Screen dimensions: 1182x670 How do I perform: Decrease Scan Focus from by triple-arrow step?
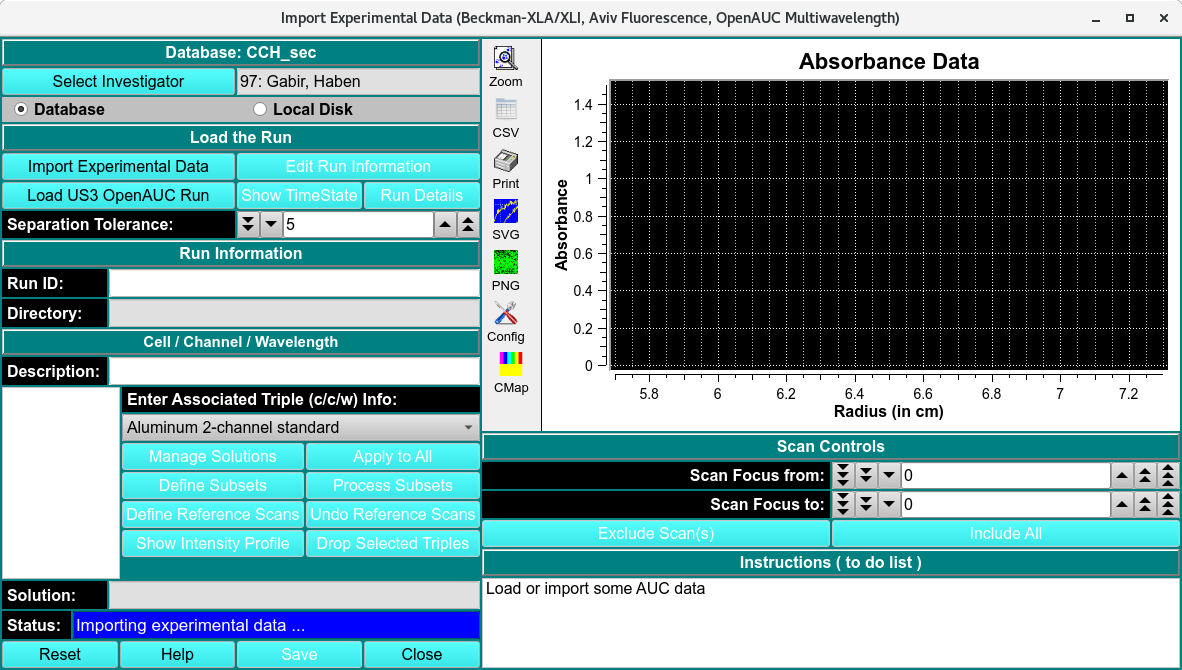point(843,476)
